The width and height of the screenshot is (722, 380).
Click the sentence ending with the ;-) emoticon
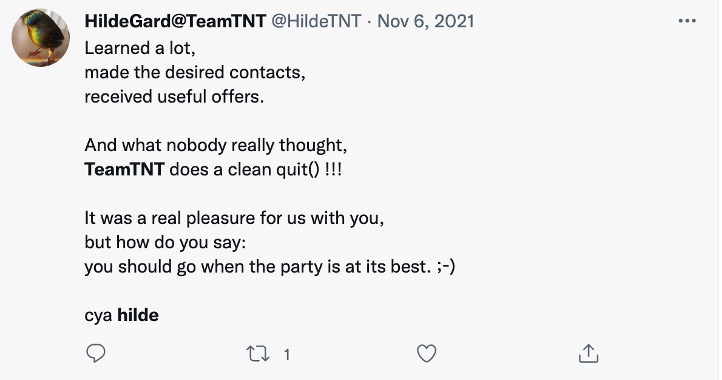point(270,267)
